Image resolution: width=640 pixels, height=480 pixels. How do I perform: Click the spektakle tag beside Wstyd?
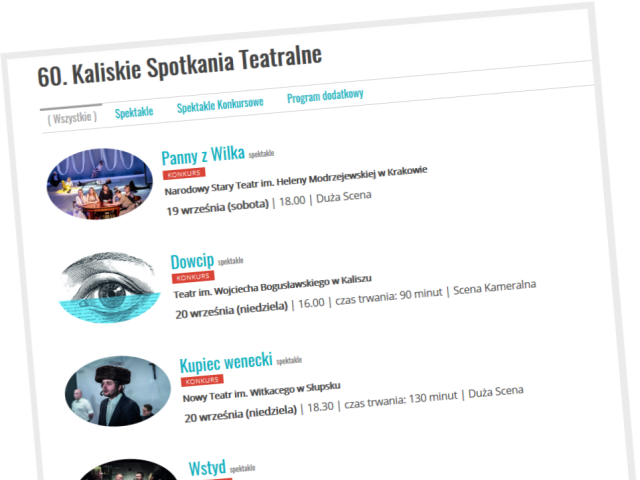242,468
